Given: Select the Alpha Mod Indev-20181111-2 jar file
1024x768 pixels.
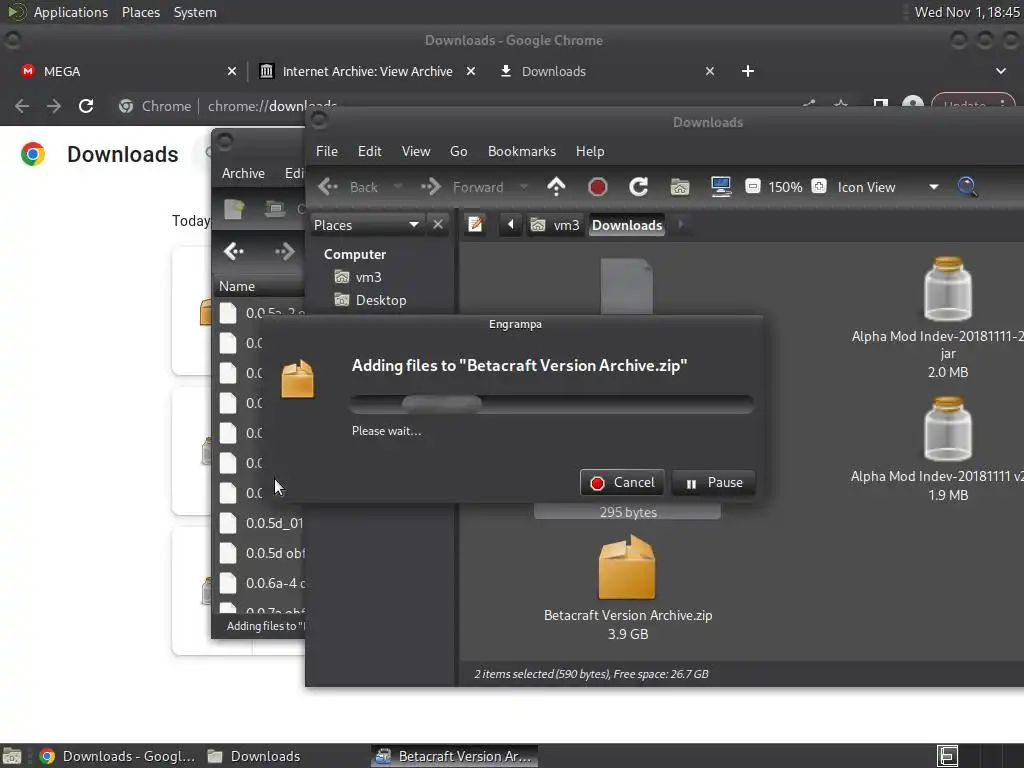Looking at the screenshot, I should click(948, 289).
